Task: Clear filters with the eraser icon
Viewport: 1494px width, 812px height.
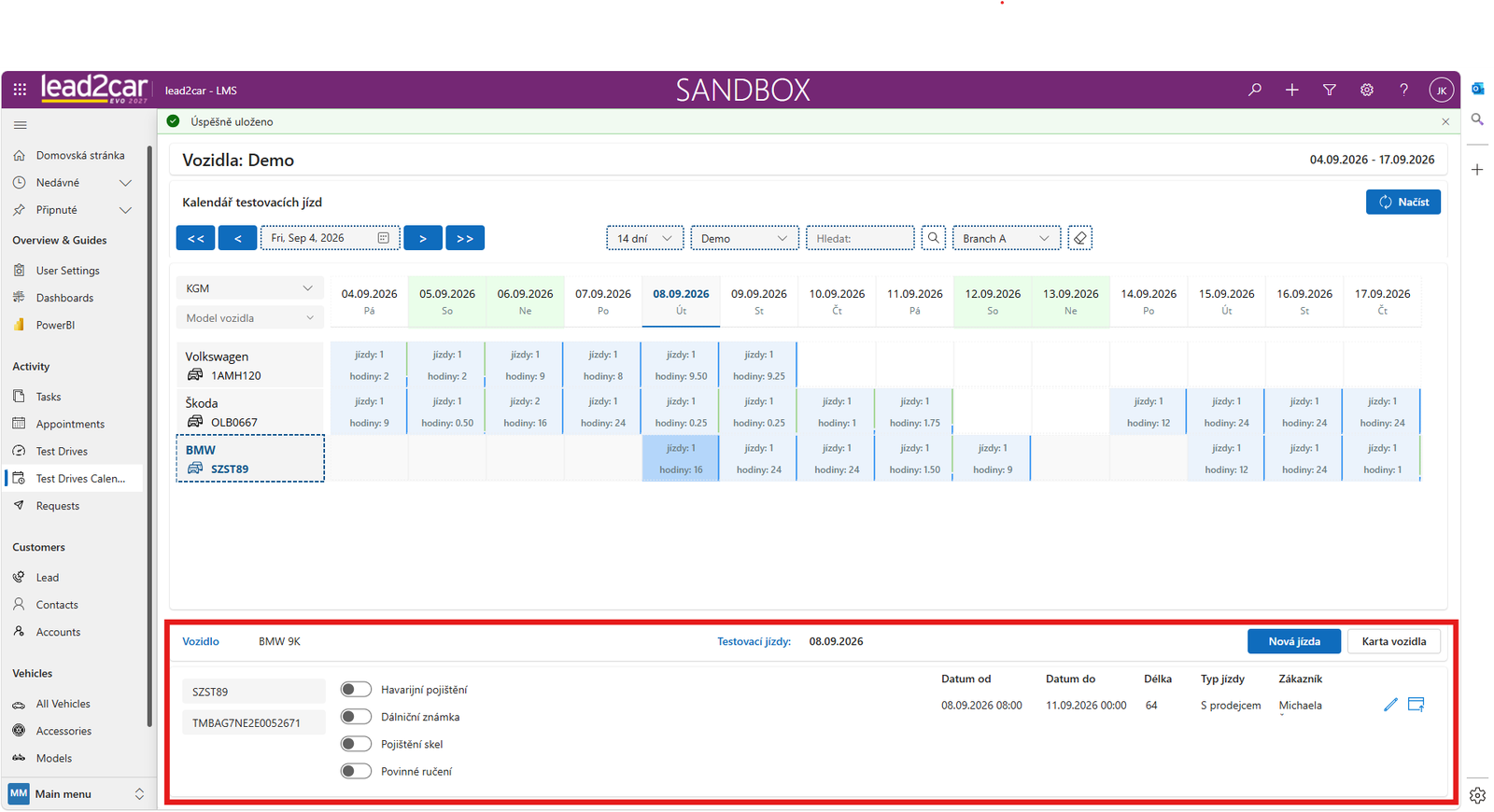Action: pos(1080,238)
